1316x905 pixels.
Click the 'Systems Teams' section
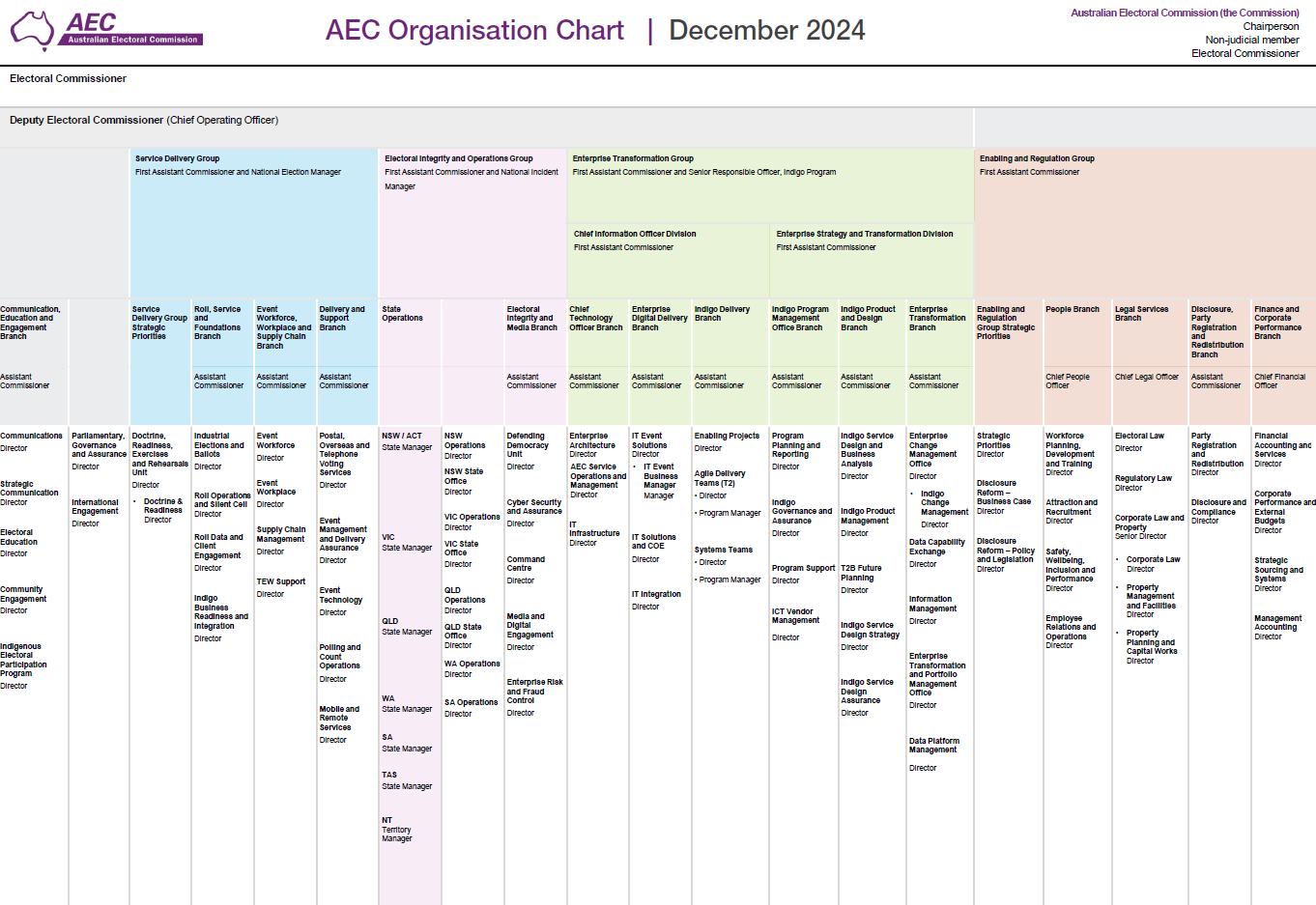723,550
